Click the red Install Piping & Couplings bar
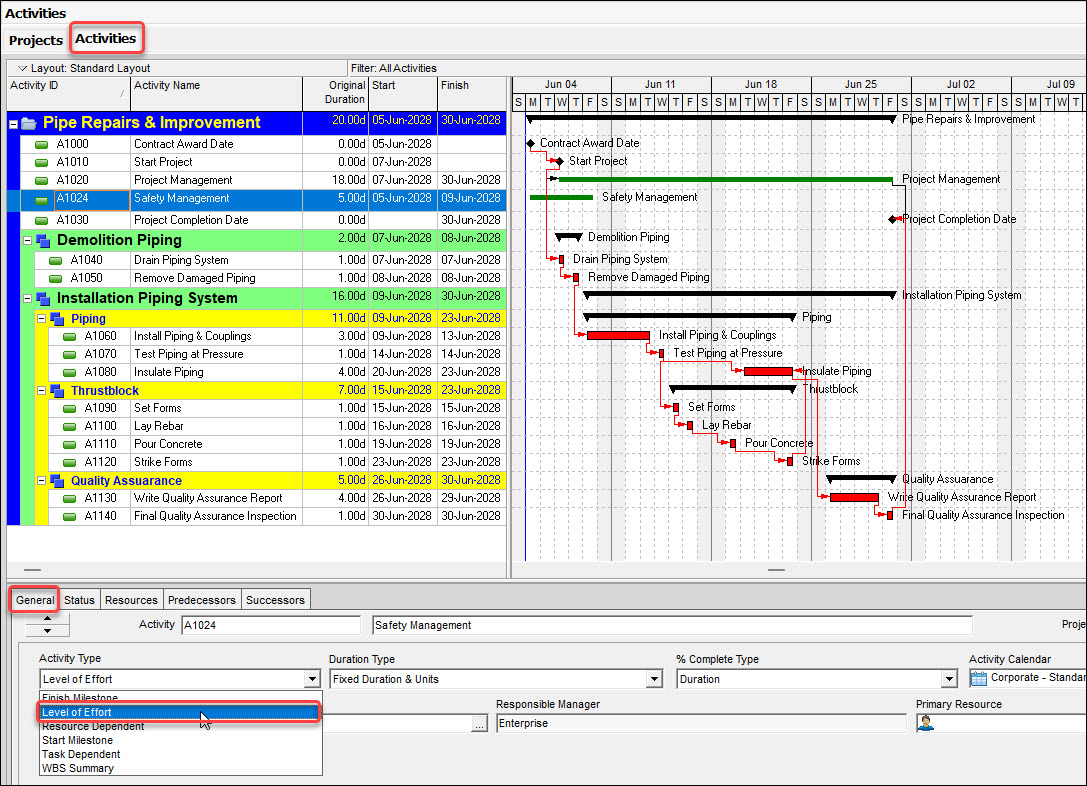 pyautogui.click(x=618, y=335)
